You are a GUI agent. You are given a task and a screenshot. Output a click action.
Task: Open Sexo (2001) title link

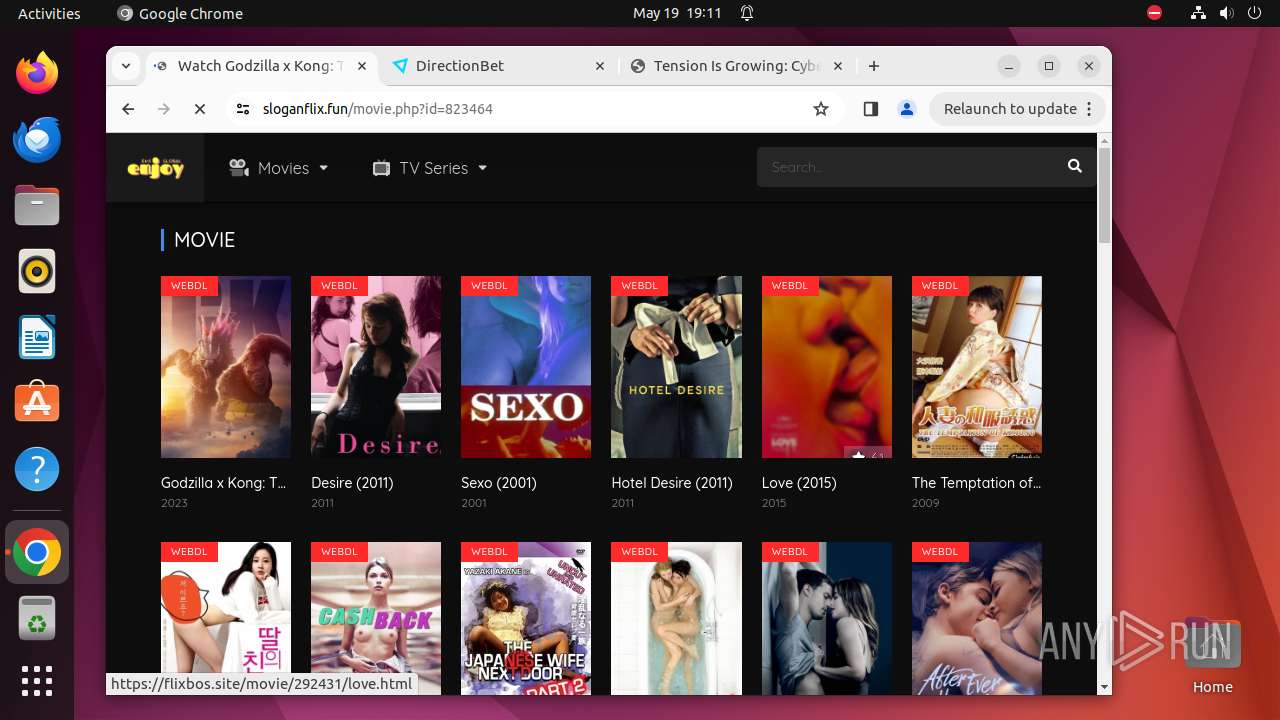(x=499, y=482)
